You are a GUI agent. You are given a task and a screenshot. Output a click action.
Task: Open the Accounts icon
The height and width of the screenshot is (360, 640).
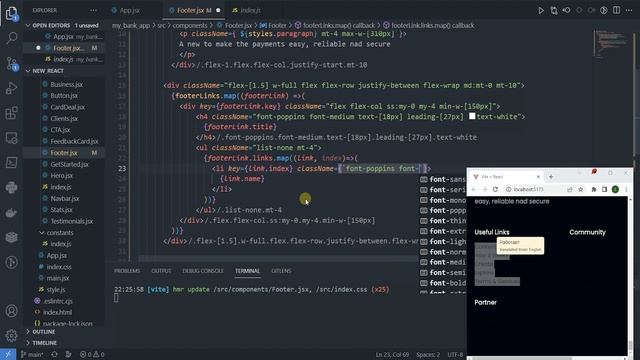point(11,311)
